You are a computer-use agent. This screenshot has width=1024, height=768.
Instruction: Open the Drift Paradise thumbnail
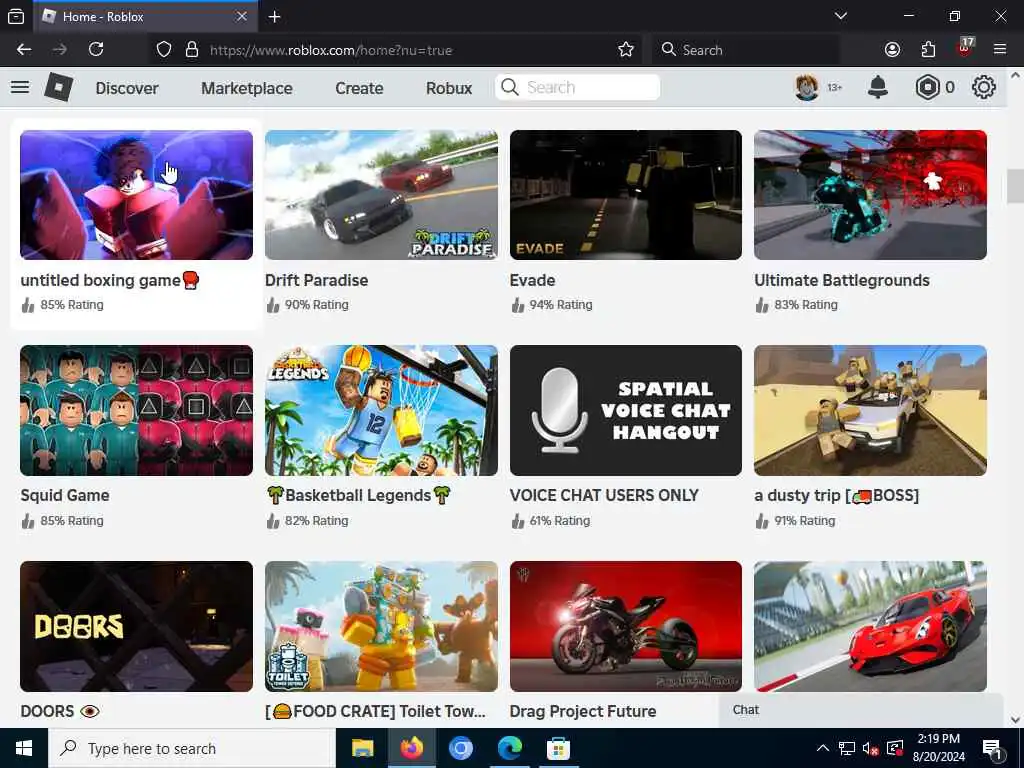[x=381, y=195]
